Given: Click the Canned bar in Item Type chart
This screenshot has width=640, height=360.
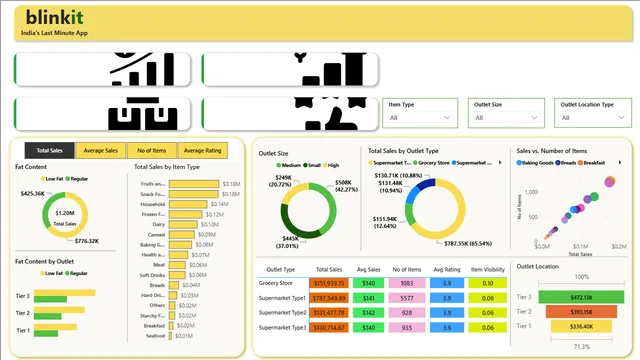Looking at the screenshot, I should point(182,235).
